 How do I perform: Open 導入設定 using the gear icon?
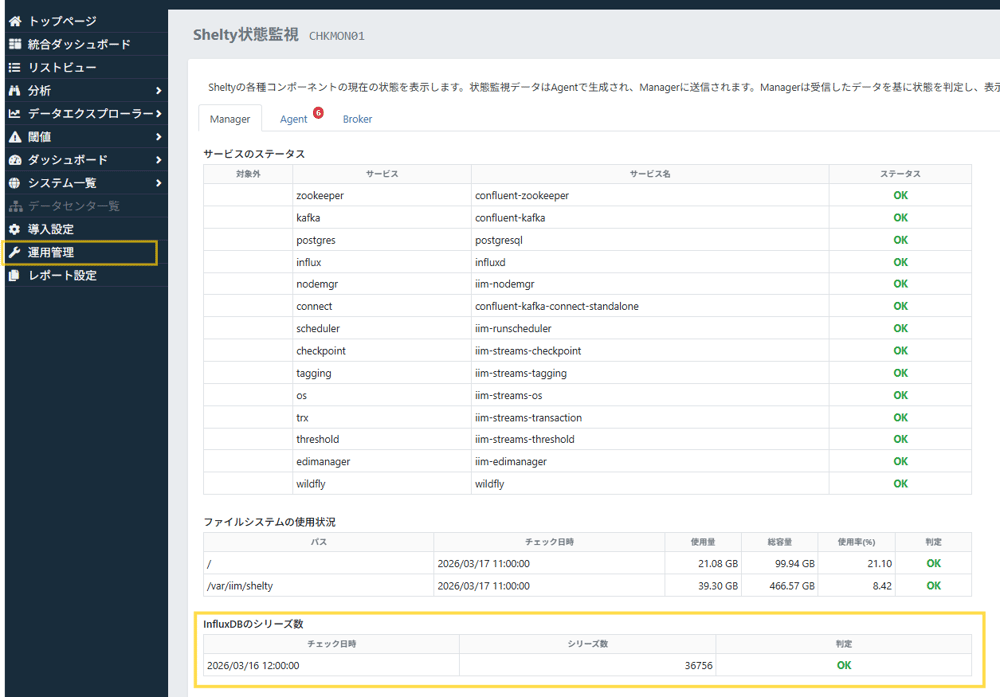coord(15,229)
